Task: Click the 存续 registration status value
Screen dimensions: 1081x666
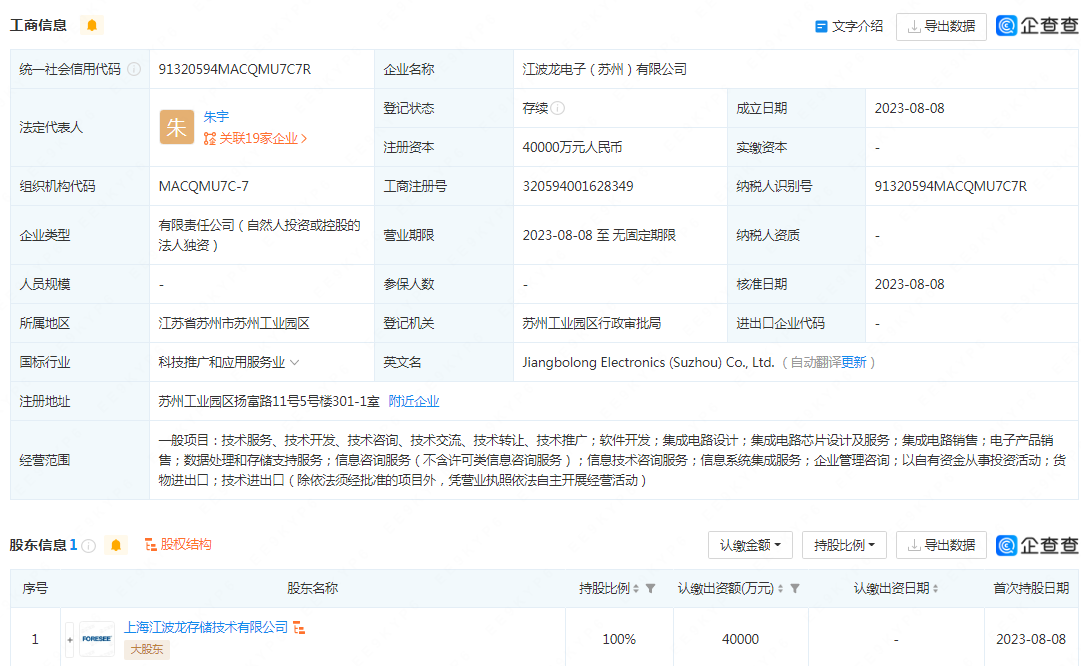Action: pyautogui.click(x=535, y=108)
